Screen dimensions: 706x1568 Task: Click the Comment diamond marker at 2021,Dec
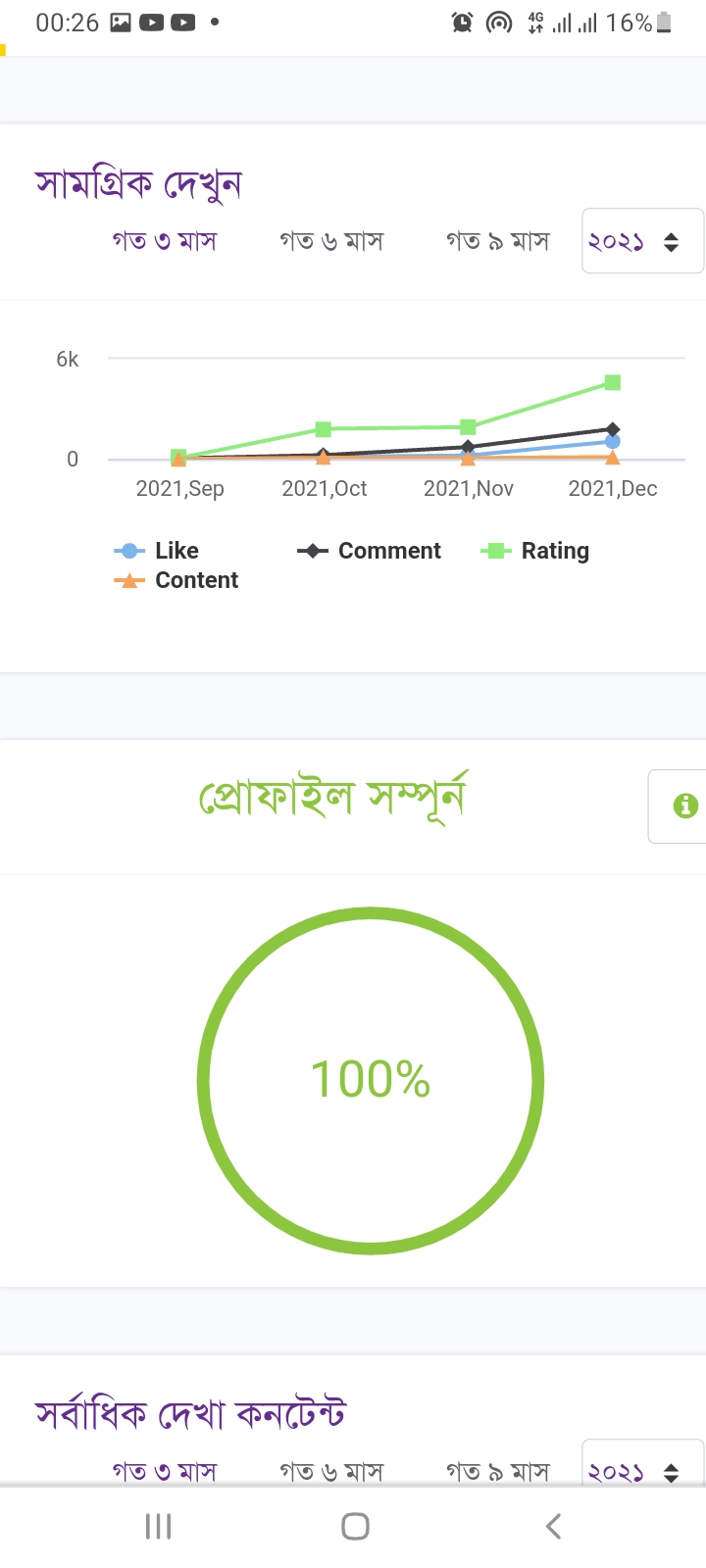(613, 429)
